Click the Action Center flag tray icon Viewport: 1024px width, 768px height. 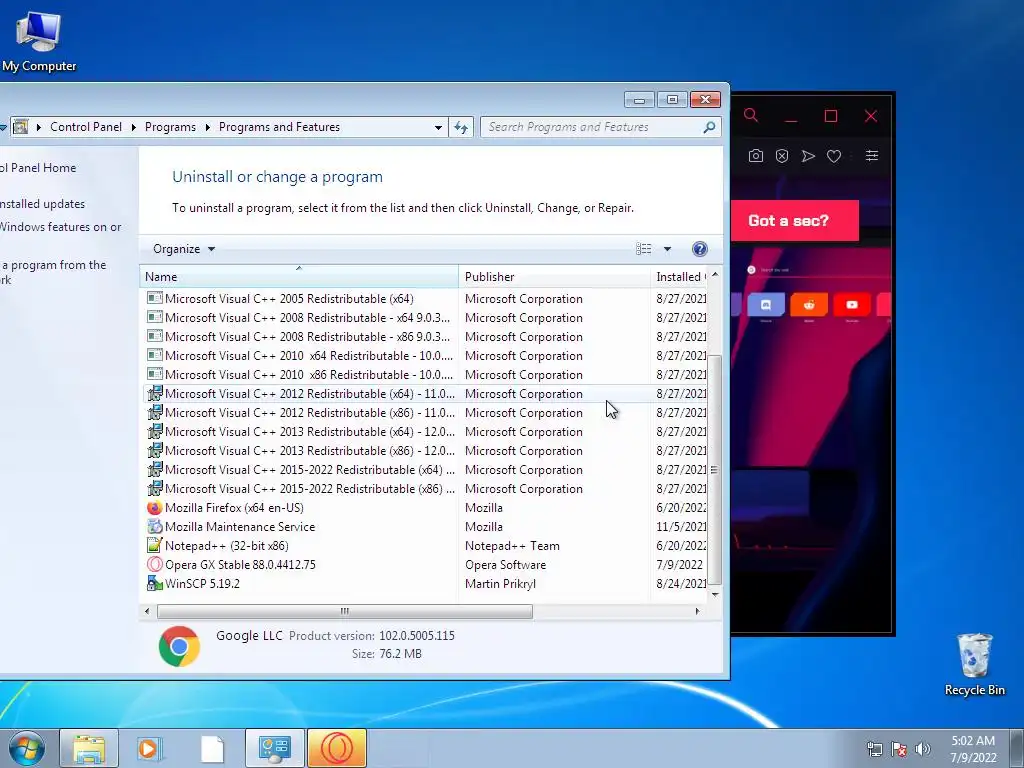(x=899, y=749)
